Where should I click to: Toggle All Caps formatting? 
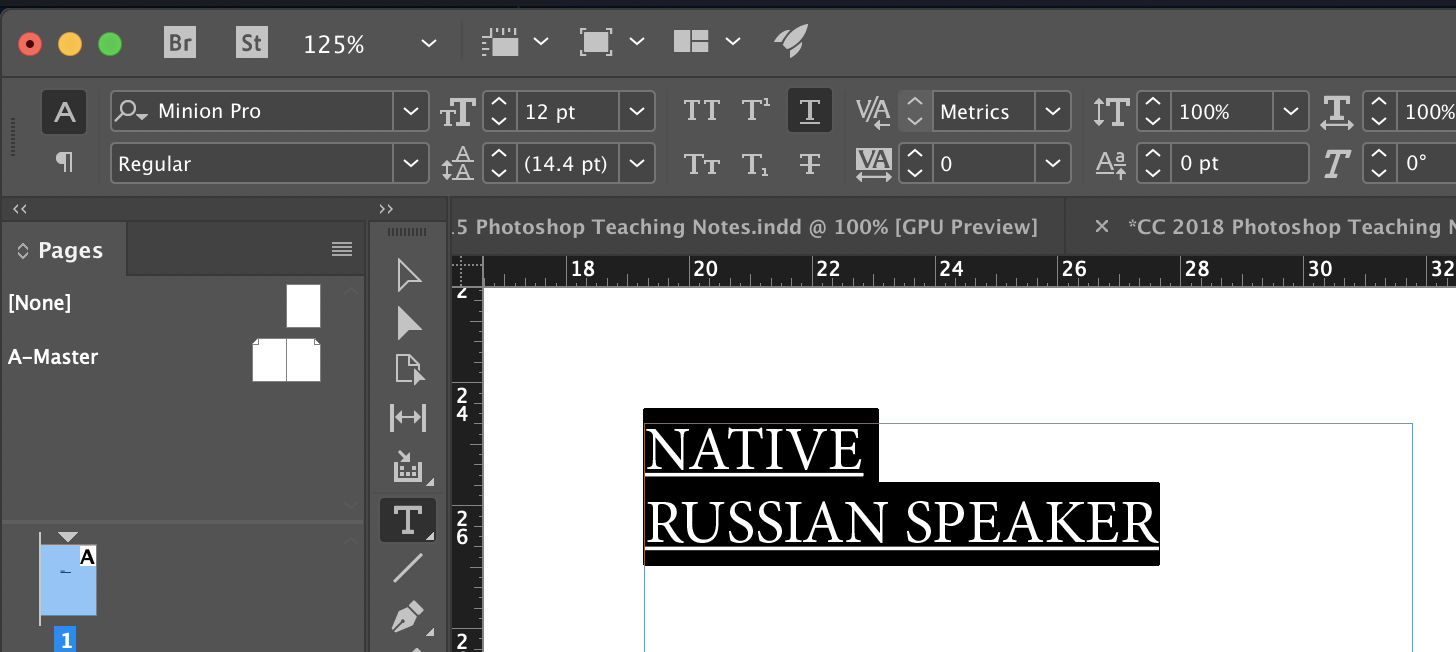pos(701,111)
